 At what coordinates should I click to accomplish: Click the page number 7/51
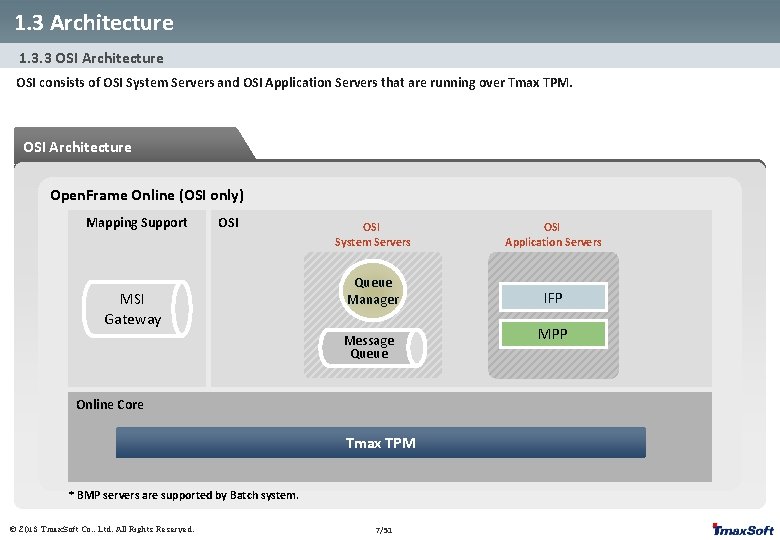(x=384, y=530)
